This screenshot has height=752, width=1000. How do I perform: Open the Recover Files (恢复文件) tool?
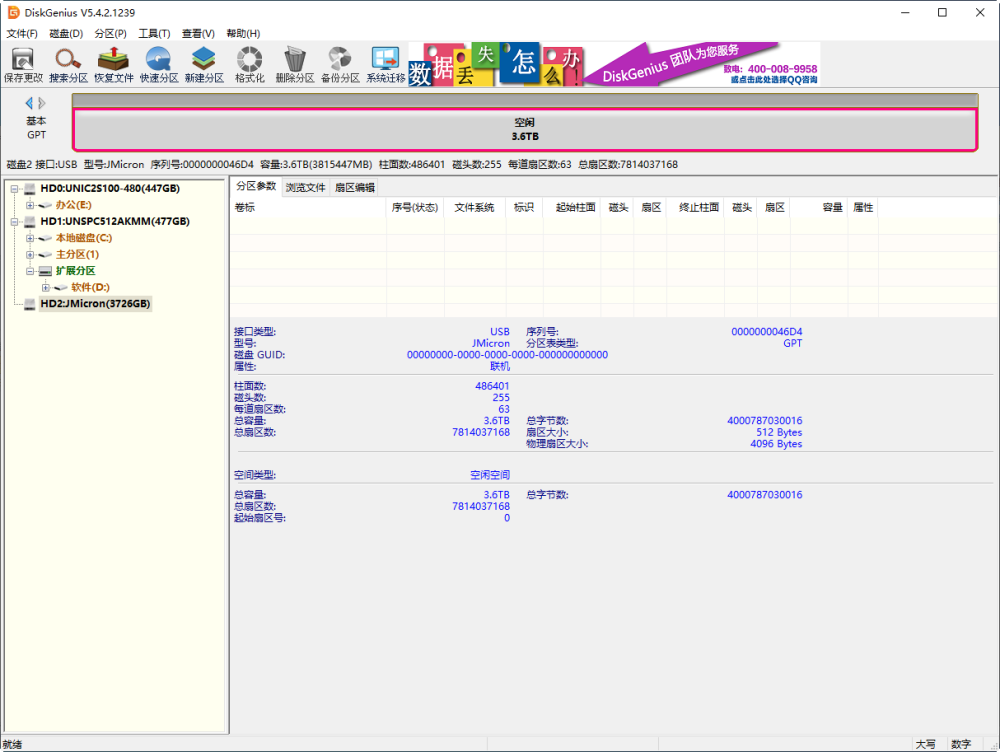pyautogui.click(x=113, y=64)
